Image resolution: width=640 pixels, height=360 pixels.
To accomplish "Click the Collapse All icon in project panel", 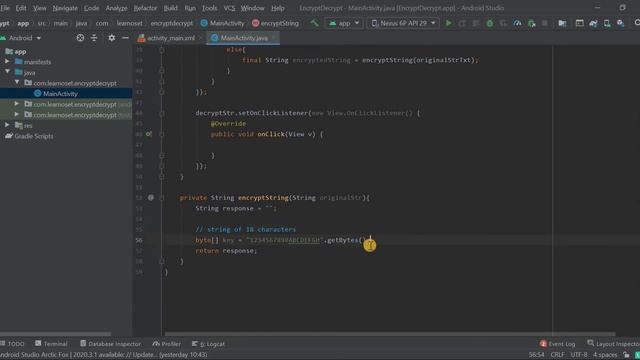I will [94, 38].
